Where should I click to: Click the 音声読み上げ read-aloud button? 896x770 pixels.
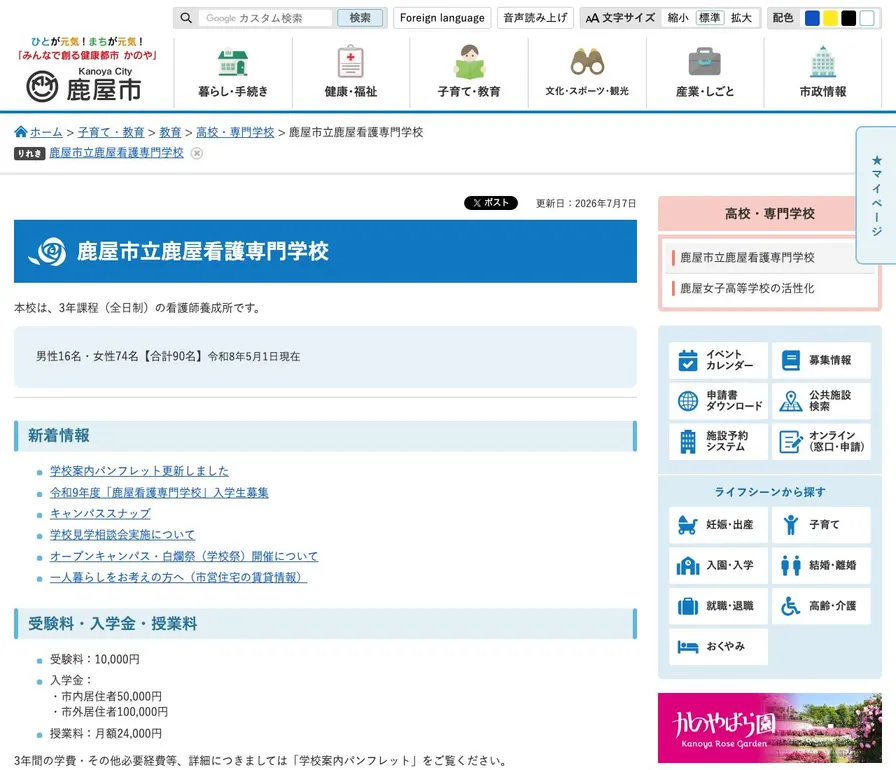tap(535, 18)
